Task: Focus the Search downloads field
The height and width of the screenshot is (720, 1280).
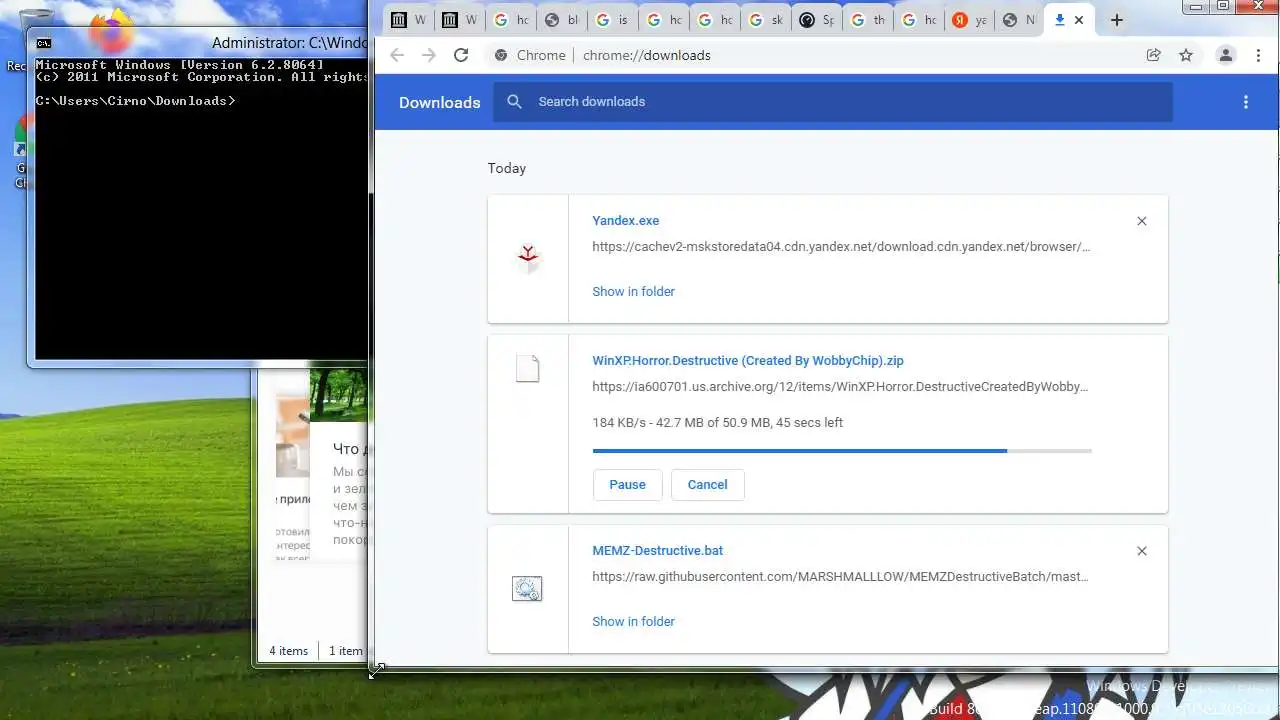Action: (832, 102)
